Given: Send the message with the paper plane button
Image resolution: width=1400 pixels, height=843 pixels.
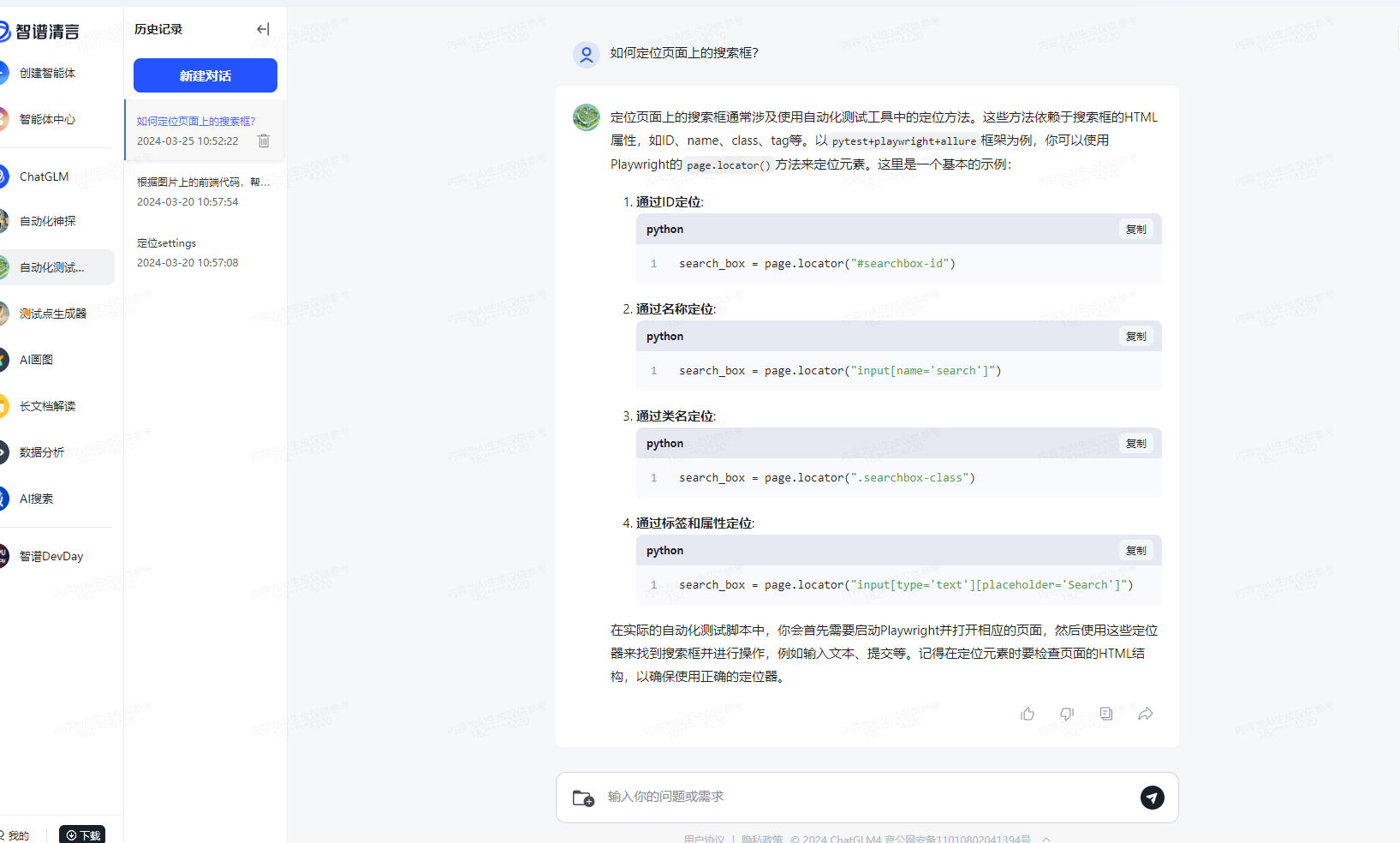Looking at the screenshot, I should point(1153,798).
